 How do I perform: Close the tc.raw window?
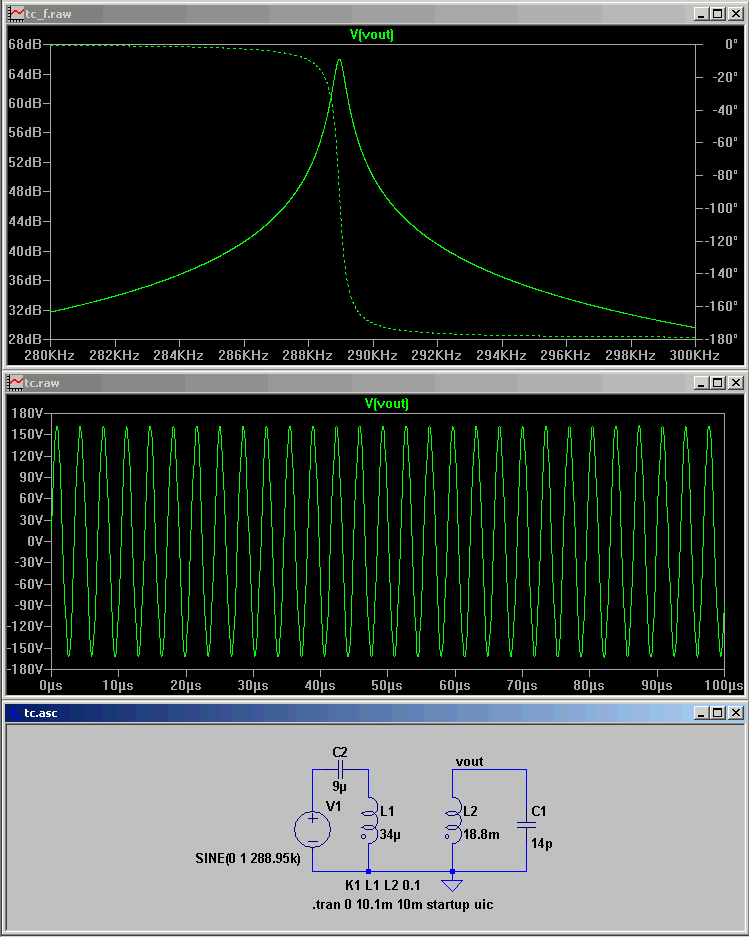pyautogui.click(x=736, y=382)
